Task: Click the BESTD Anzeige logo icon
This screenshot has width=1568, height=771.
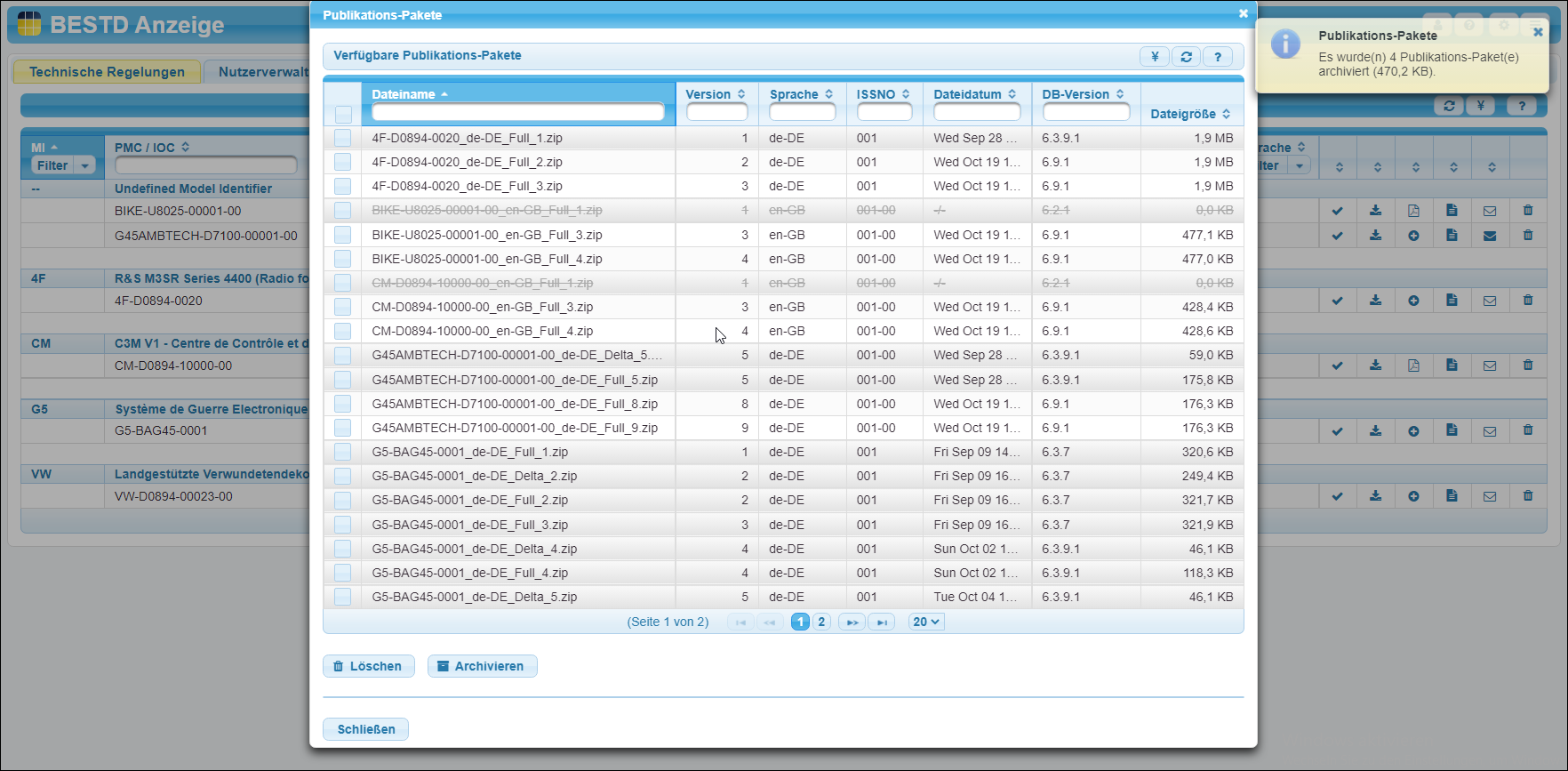Action: pyautogui.click(x=28, y=23)
